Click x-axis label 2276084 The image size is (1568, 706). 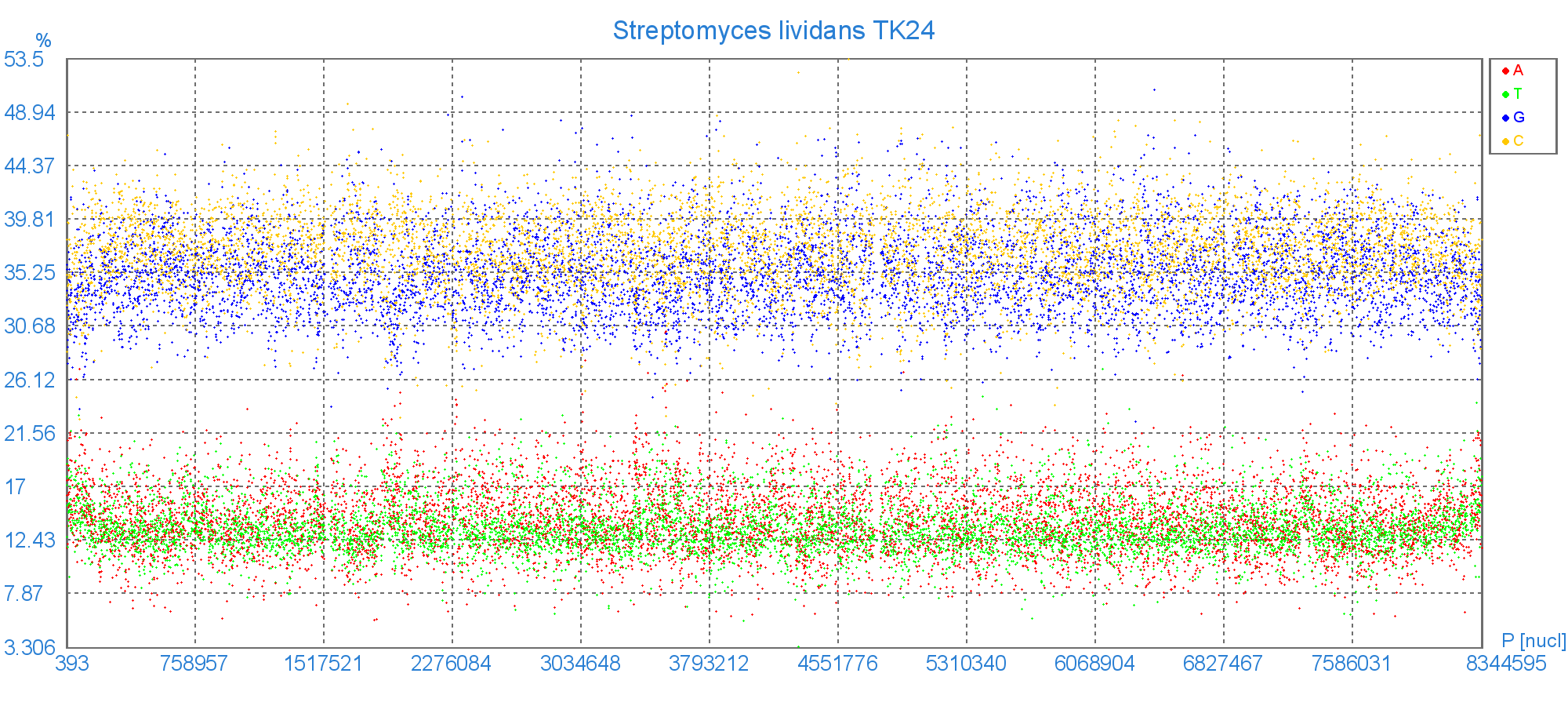(x=451, y=664)
